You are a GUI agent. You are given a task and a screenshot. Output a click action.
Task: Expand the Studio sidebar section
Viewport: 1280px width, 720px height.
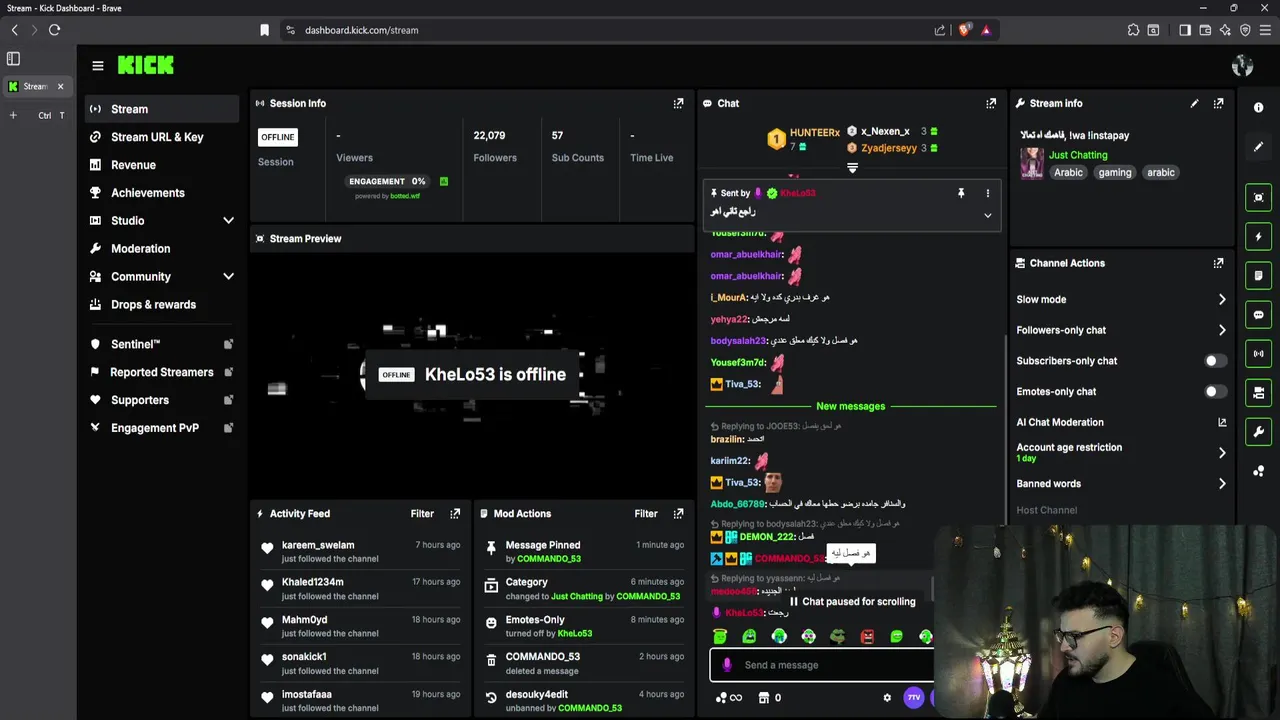(x=228, y=221)
